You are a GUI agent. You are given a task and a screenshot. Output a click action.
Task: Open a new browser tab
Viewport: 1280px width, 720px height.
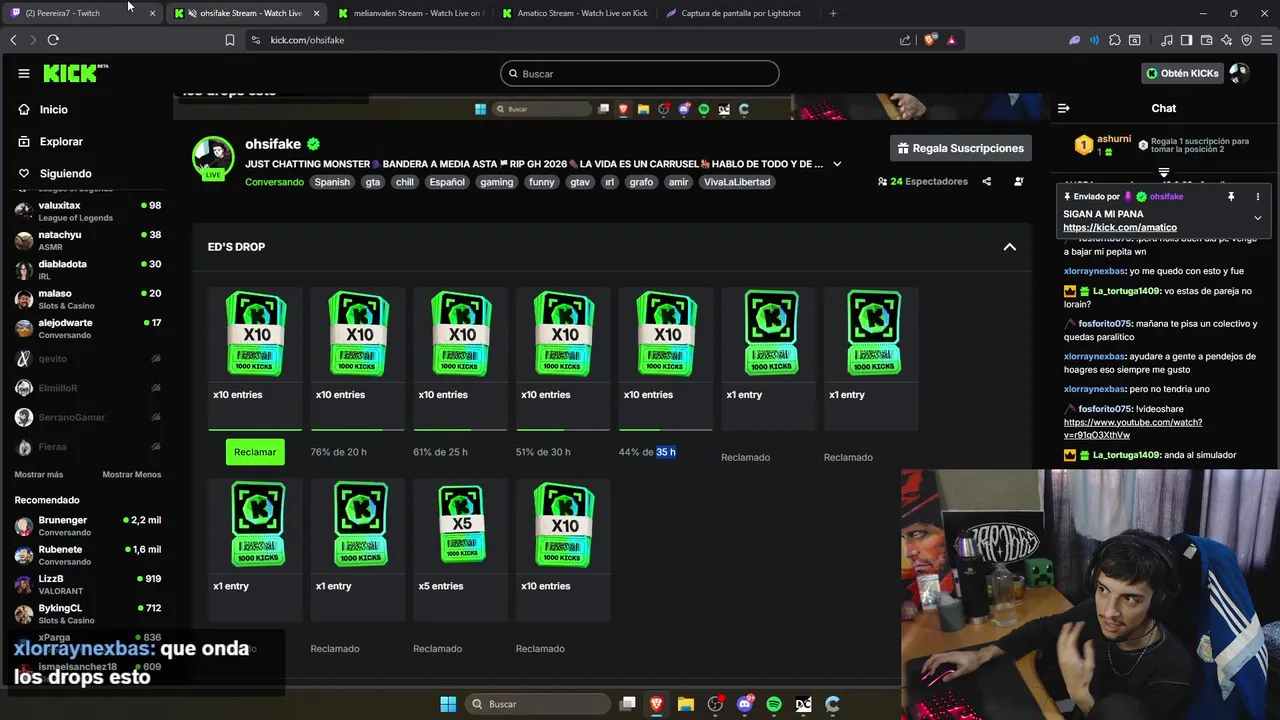(x=833, y=13)
